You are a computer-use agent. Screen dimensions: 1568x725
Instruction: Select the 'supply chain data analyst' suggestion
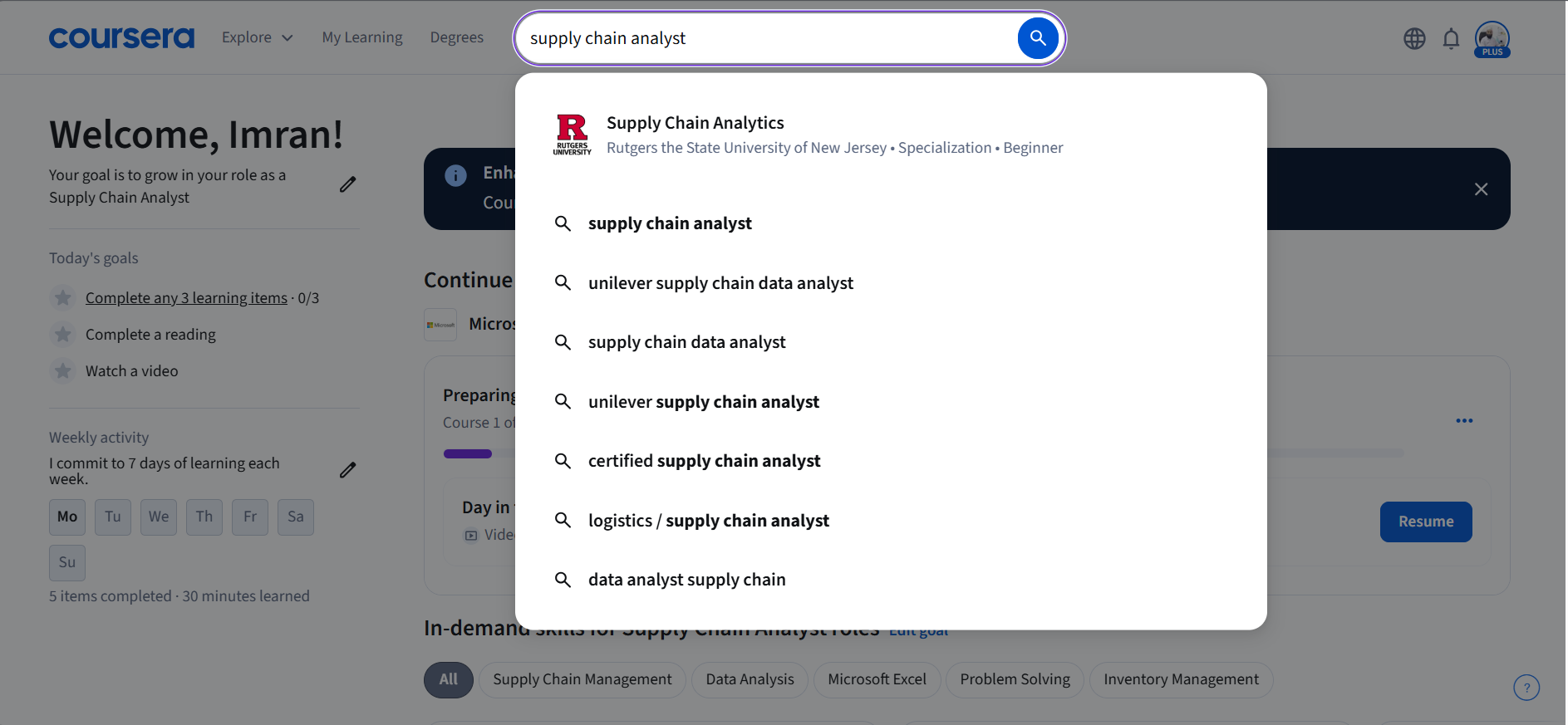[686, 342]
